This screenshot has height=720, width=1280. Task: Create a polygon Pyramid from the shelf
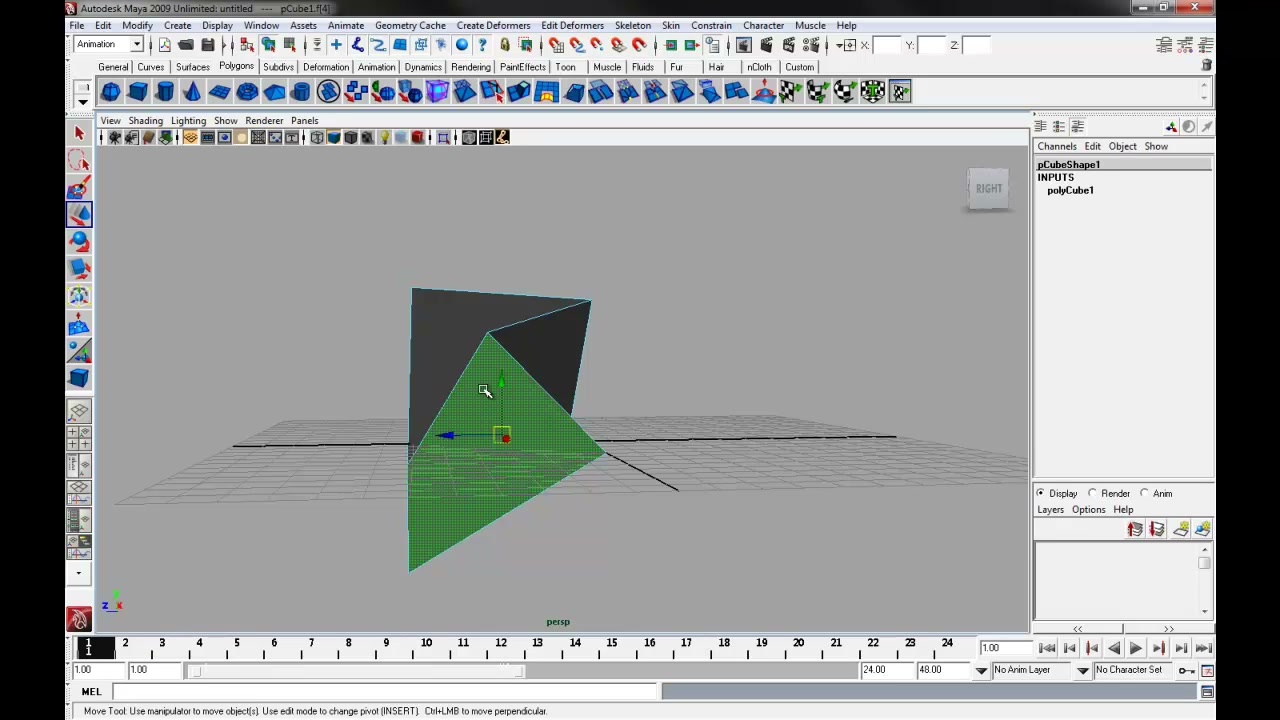(x=274, y=92)
